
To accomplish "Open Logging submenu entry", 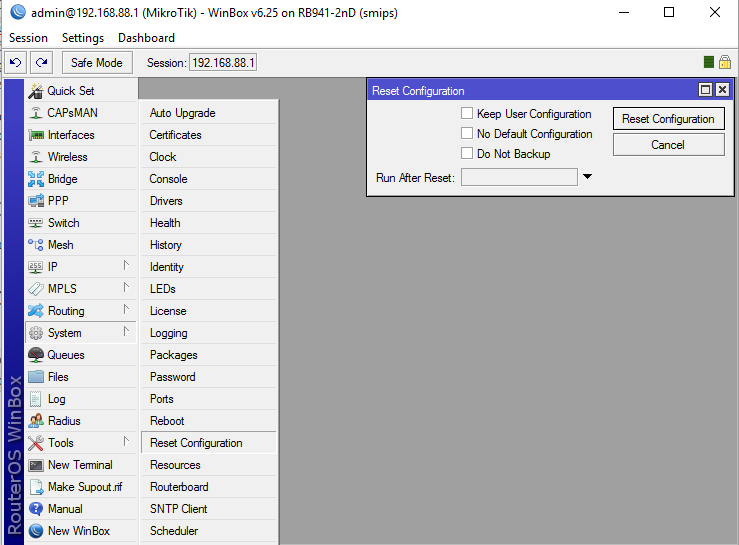I will (209, 333).
